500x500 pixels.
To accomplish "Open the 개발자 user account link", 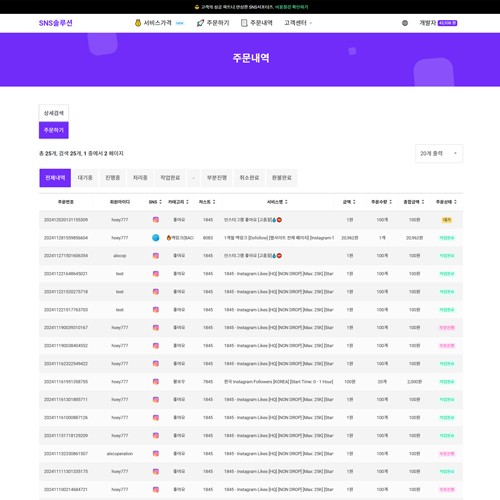I will click(428, 23).
